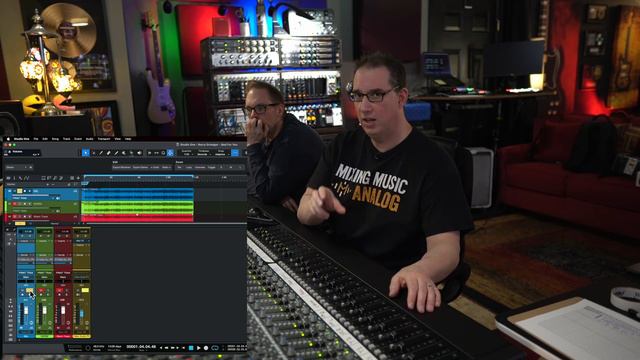Select the blue audio clip in arrangement
This screenshot has height=360, width=640.
click(x=138, y=193)
